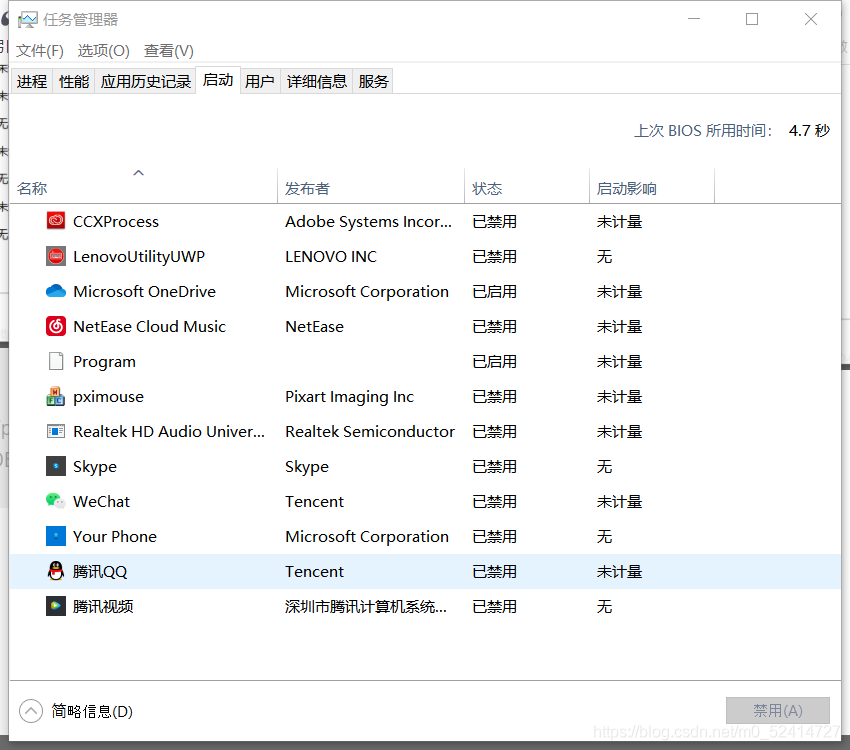Screen dimensions: 850x750
Task: Open the 文件(F) menu
Action: 40,51
